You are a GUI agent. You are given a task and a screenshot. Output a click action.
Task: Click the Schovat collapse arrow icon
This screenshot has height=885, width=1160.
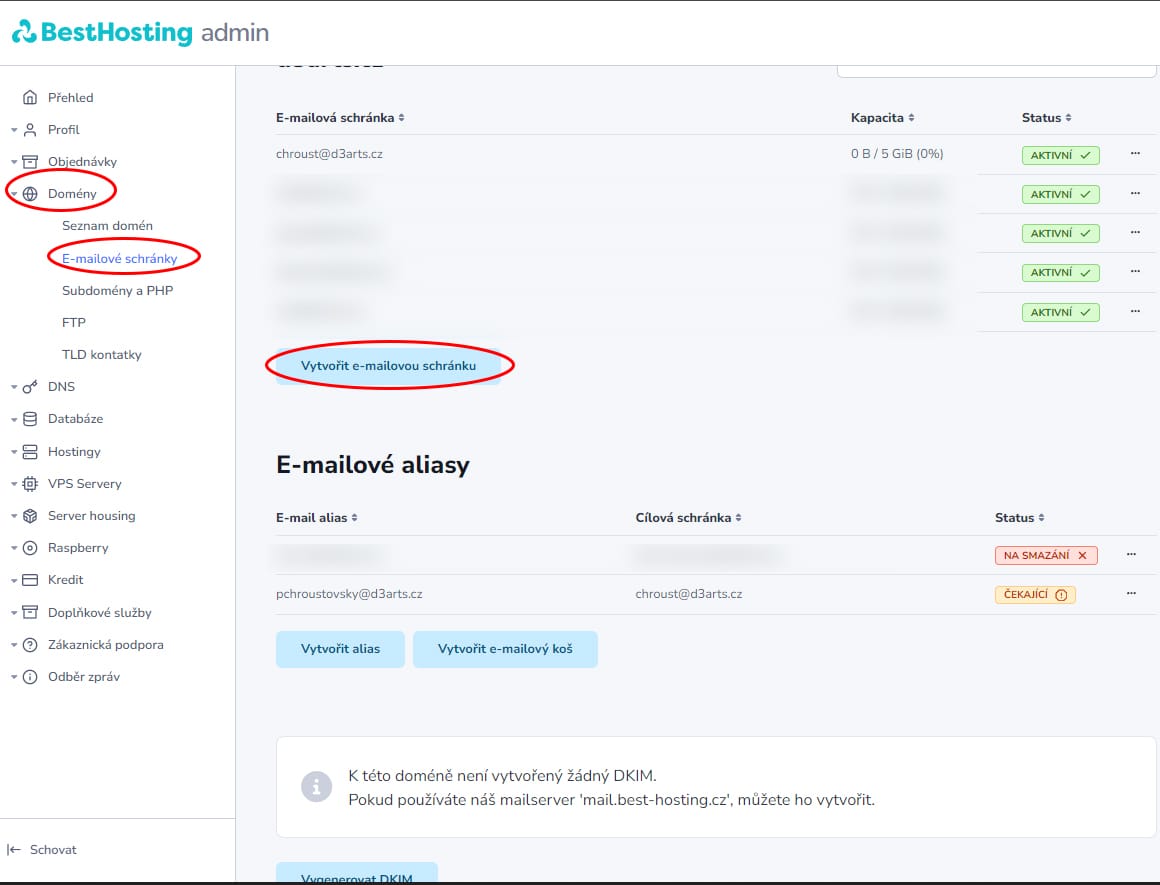13,849
